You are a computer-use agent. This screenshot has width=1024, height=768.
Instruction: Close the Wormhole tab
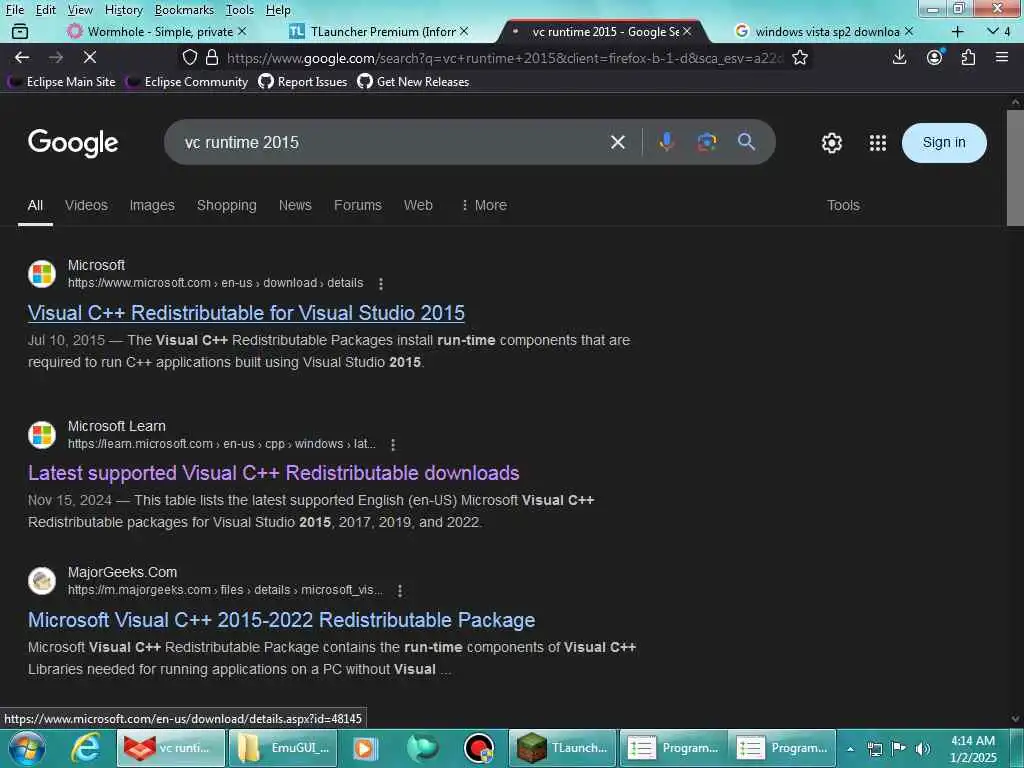tap(242, 31)
